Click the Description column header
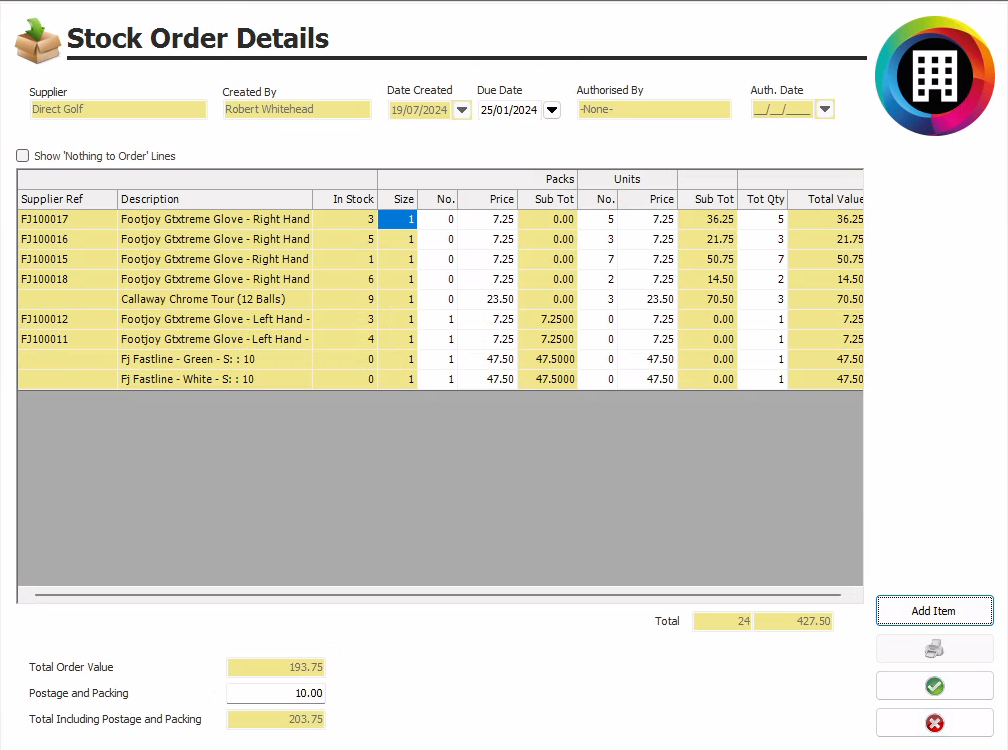The width and height of the screenshot is (1008, 750). click(215, 199)
